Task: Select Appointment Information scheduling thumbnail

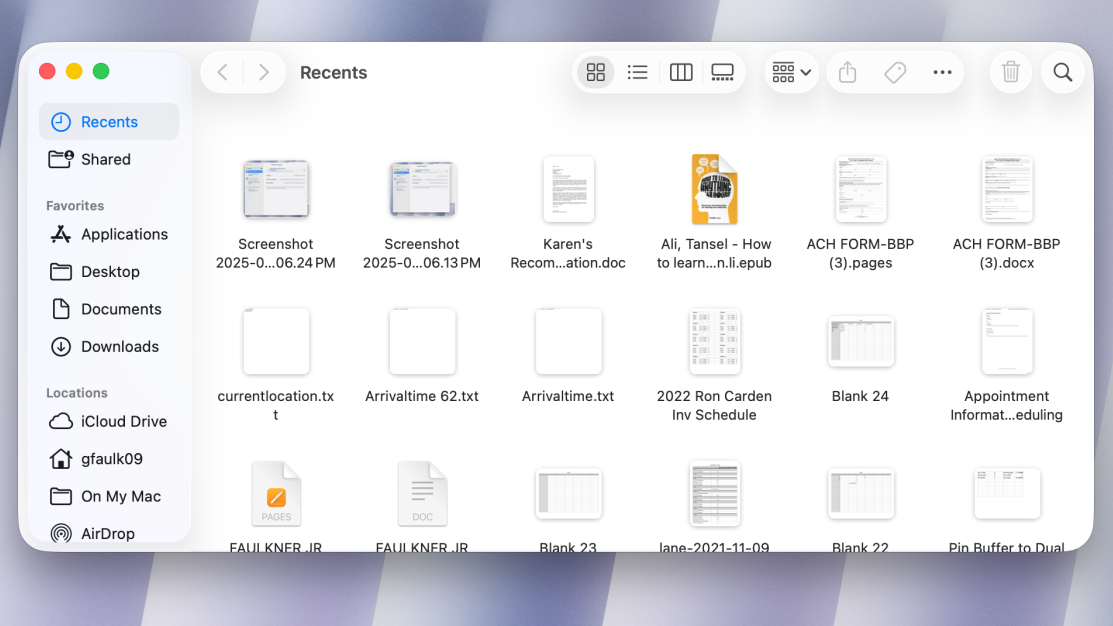Action: pyautogui.click(x=1007, y=341)
